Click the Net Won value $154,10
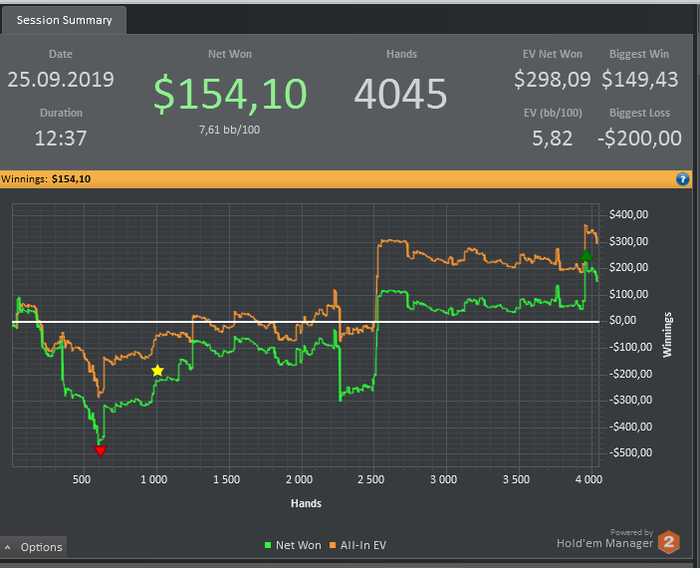 230,93
